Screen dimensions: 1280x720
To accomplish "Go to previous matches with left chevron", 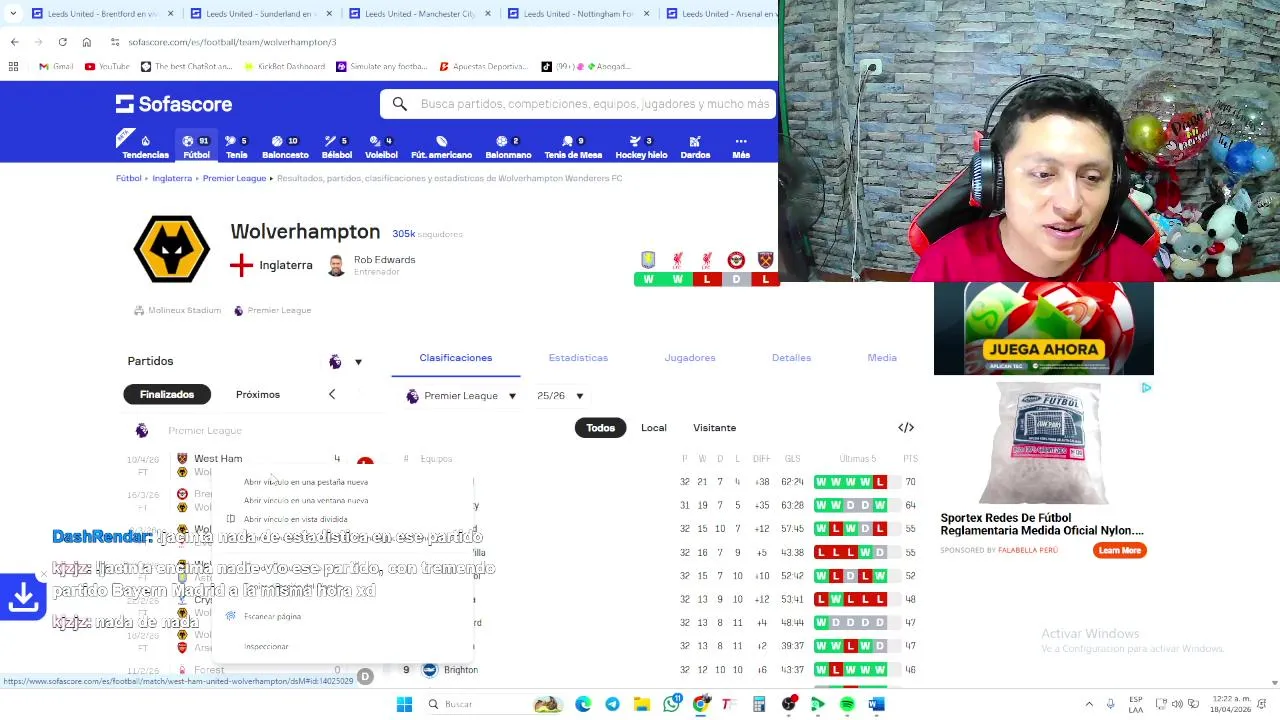I will (332, 394).
